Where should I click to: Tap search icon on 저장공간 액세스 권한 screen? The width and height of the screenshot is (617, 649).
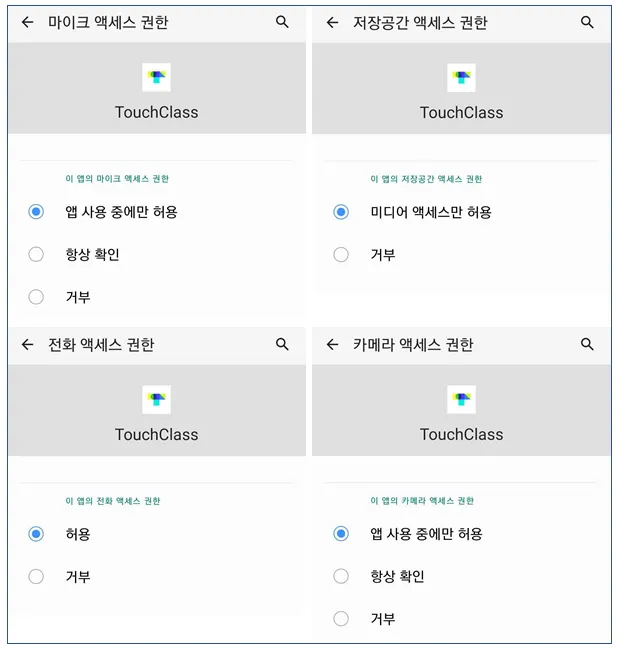click(x=587, y=22)
